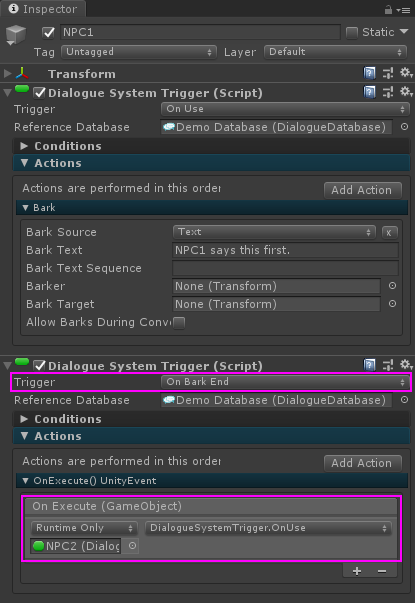The image size is (415, 603).
Task: Open the Runtime Only dropdown
Action: (84, 528)
